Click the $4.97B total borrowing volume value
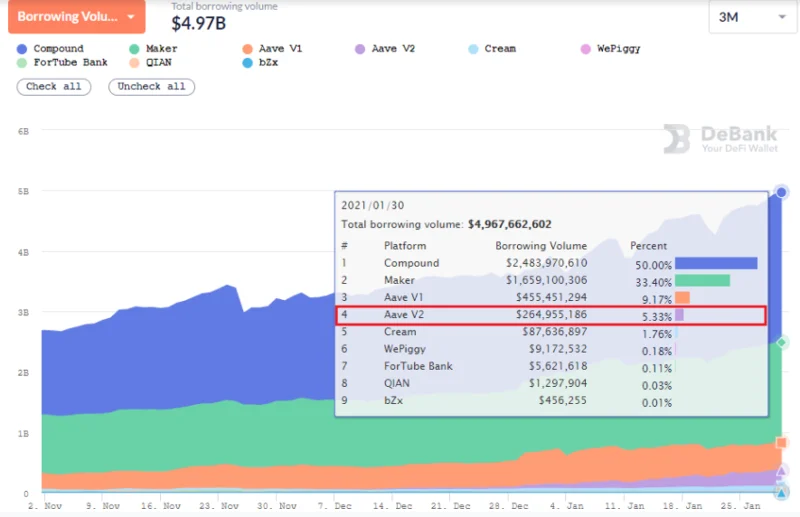800x517 pixels. pos(198,23)
